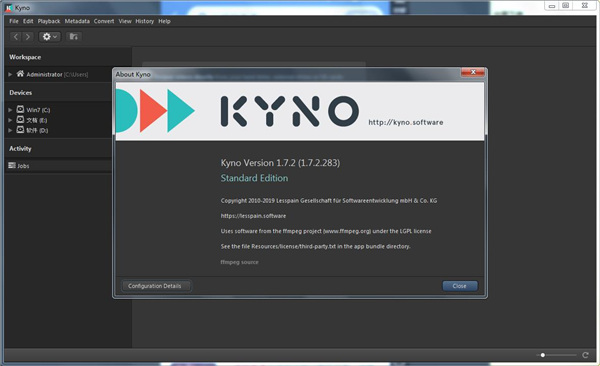Click the drive icon for Win7 (C:)

[x=20, y=109]
